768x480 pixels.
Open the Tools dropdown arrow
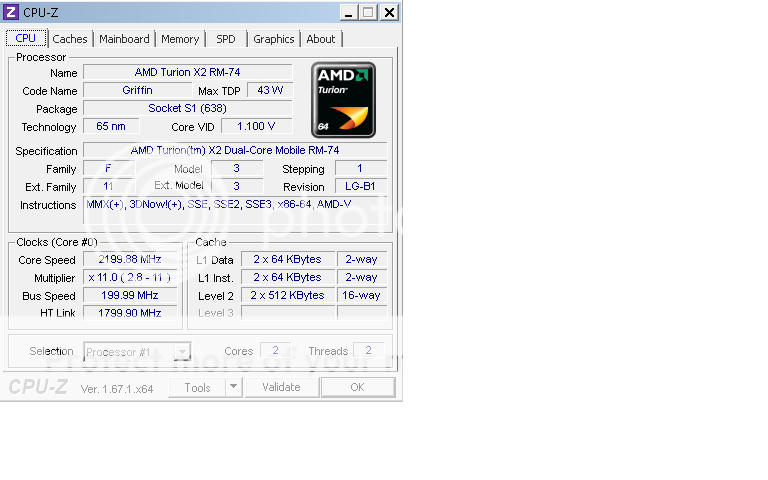coord(233,387)
